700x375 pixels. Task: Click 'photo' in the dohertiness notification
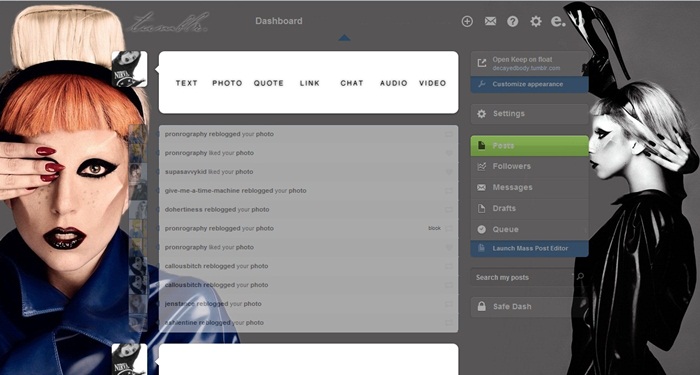[260, 209]
